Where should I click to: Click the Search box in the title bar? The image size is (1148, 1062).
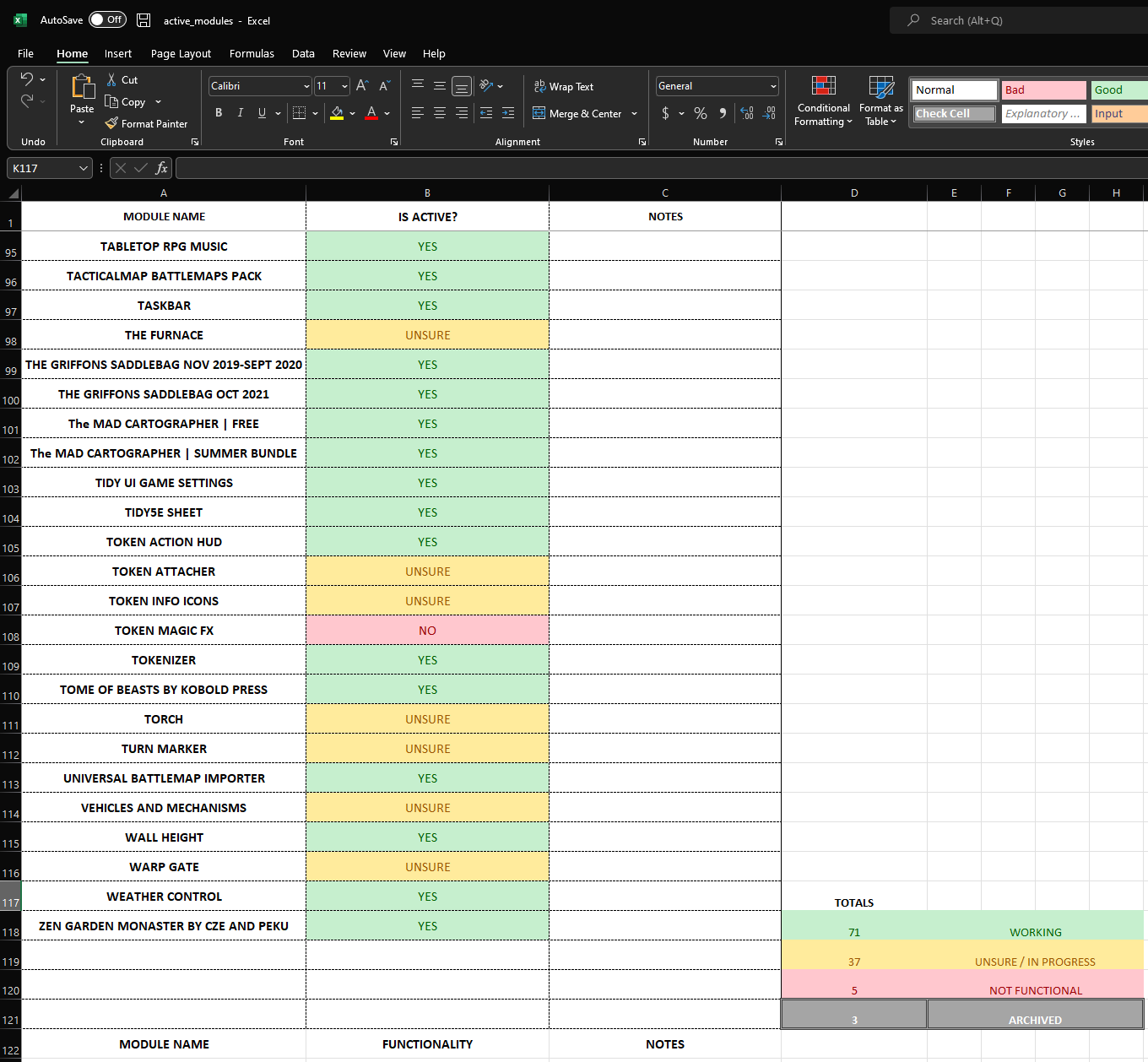coord(1019,20)
